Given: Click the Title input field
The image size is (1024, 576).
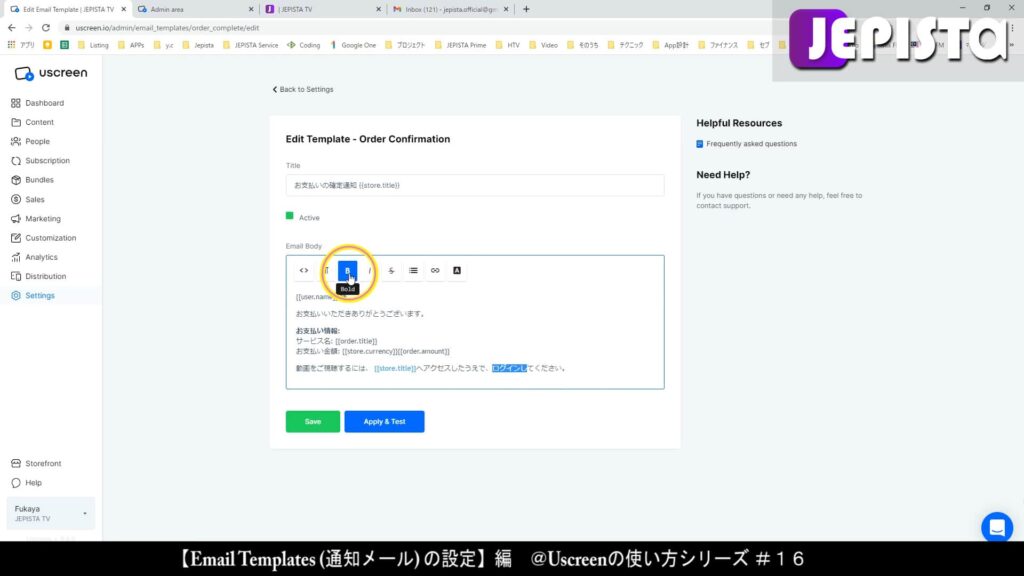Looking at the screenshot, I should (x=475, y=185).
